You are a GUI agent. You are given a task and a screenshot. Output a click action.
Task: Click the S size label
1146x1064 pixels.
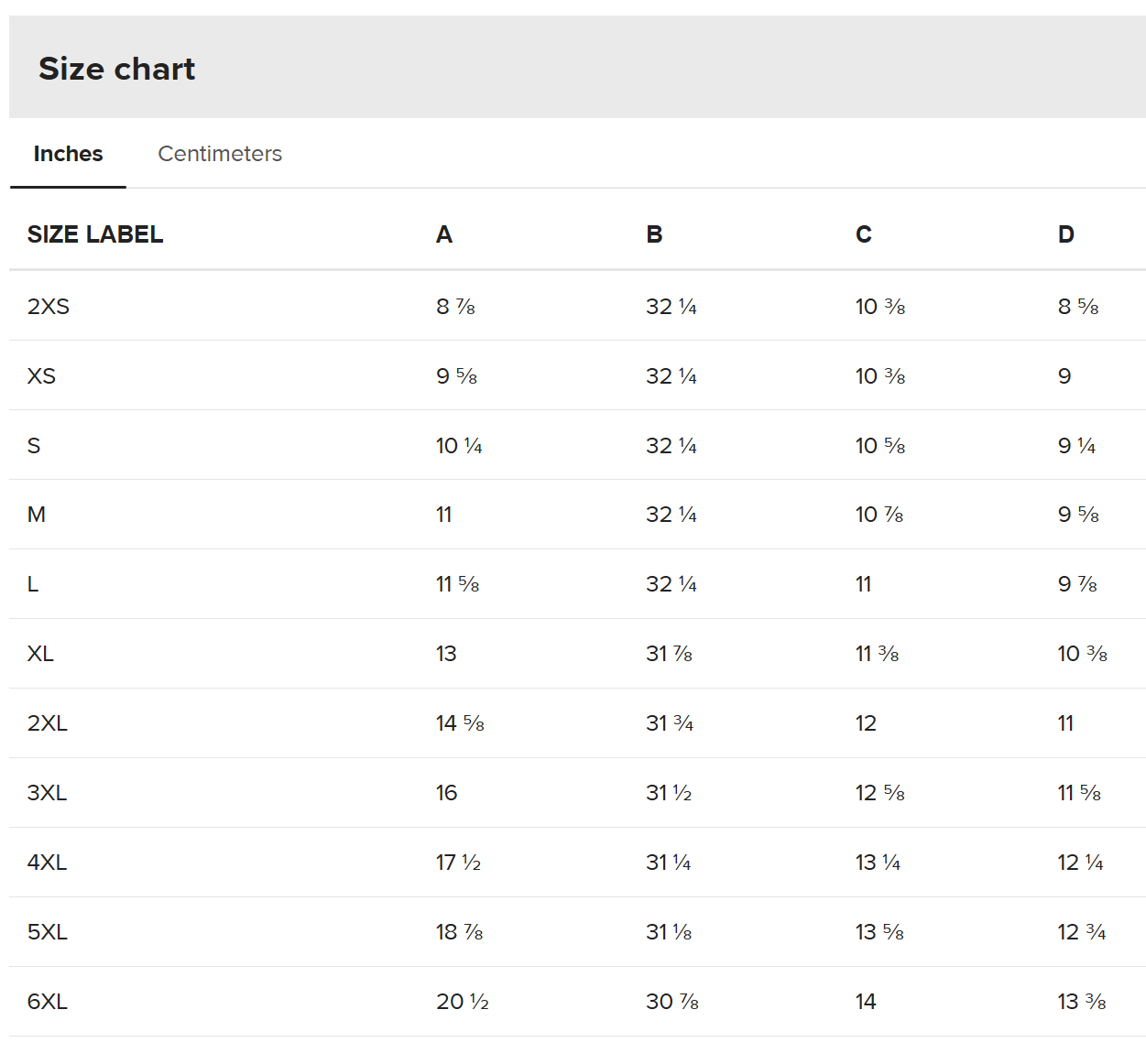[x=34, y=446]
